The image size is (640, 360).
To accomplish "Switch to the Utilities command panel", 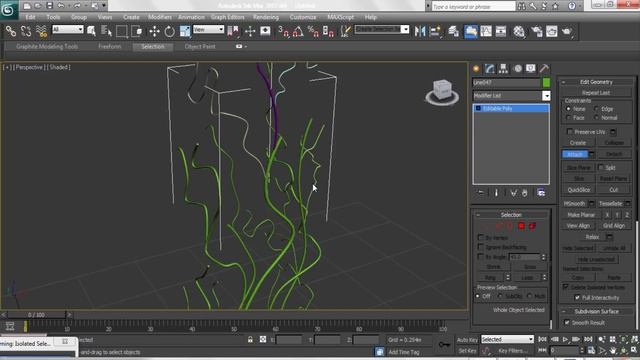I will pyautogui.click(x=544, y=69).
